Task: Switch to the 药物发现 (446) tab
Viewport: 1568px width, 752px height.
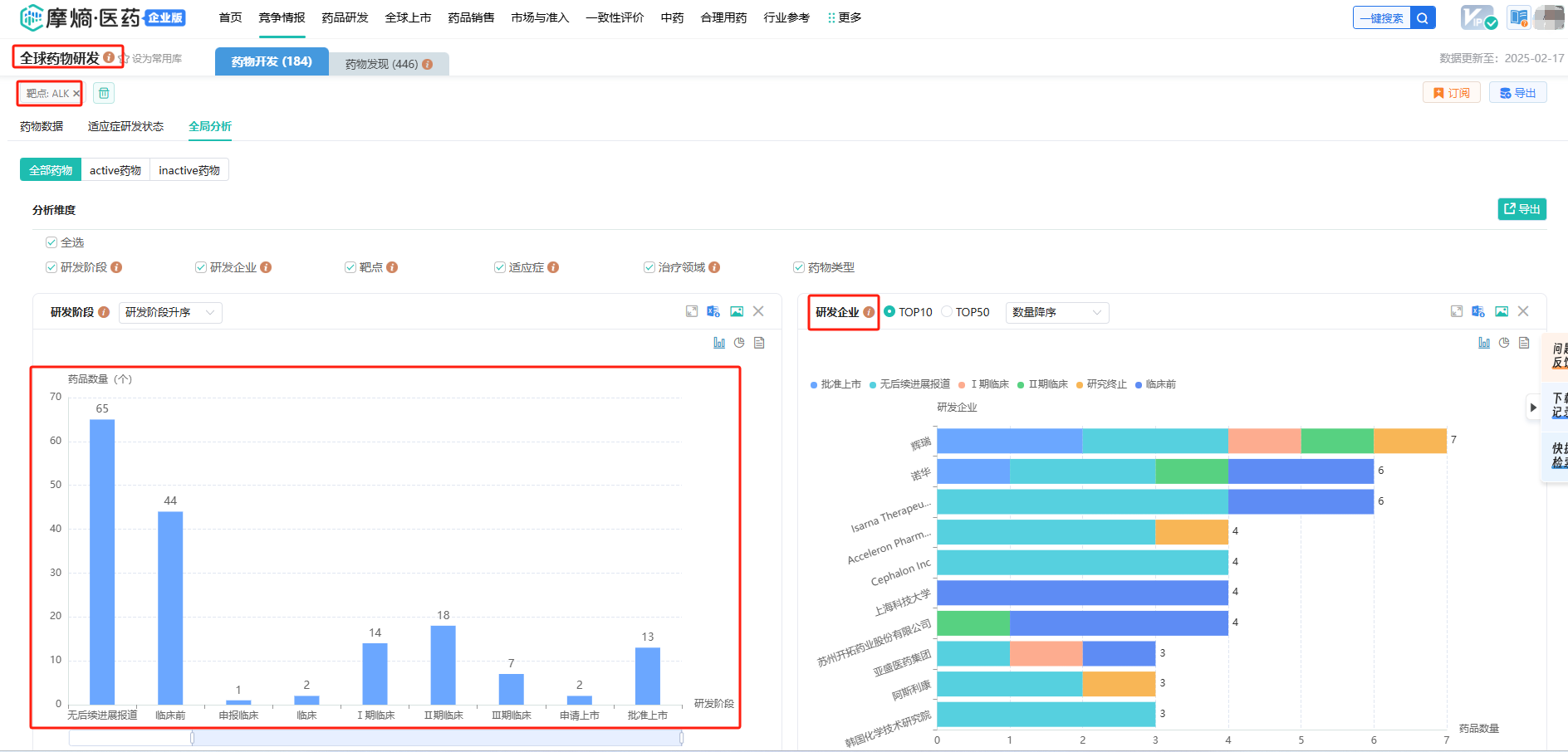Action: (388, 64)
